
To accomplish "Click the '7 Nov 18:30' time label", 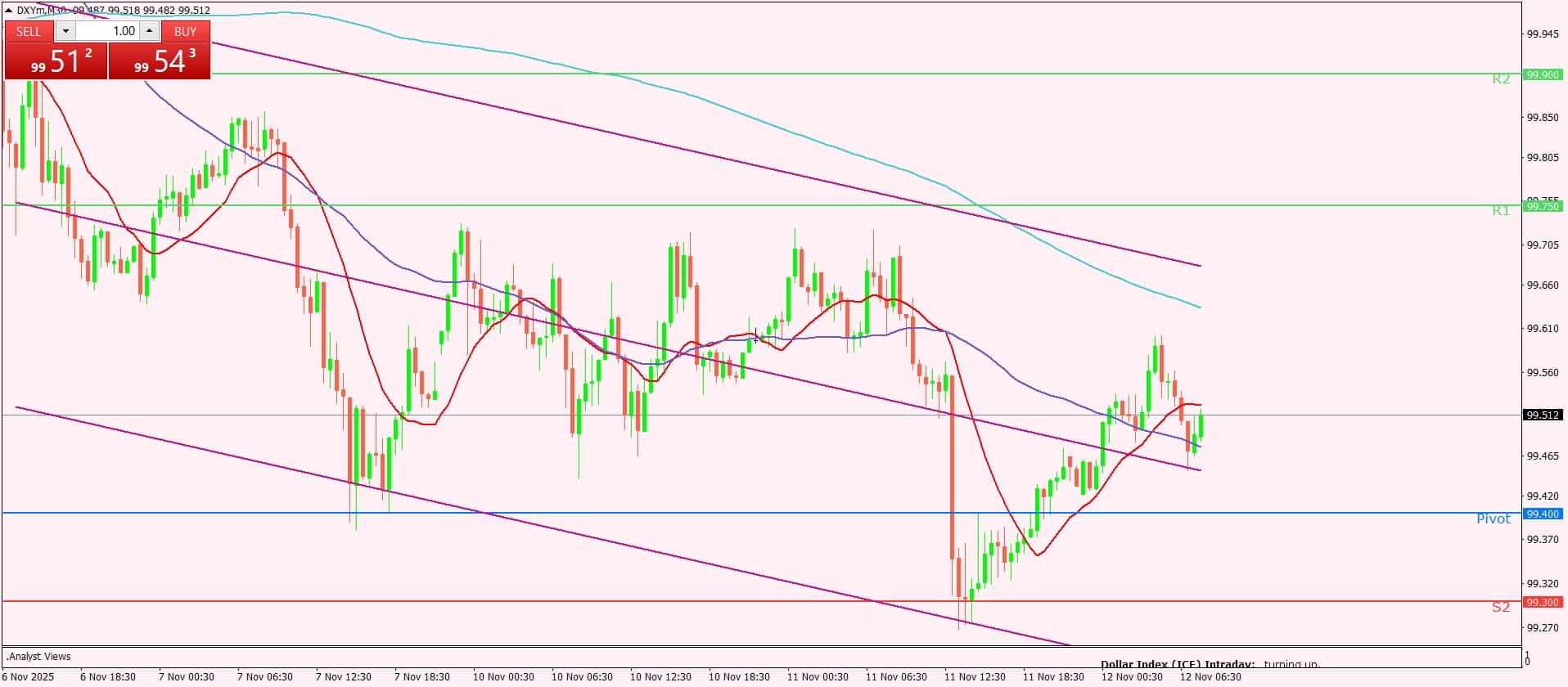I will (x=422, y=676).
